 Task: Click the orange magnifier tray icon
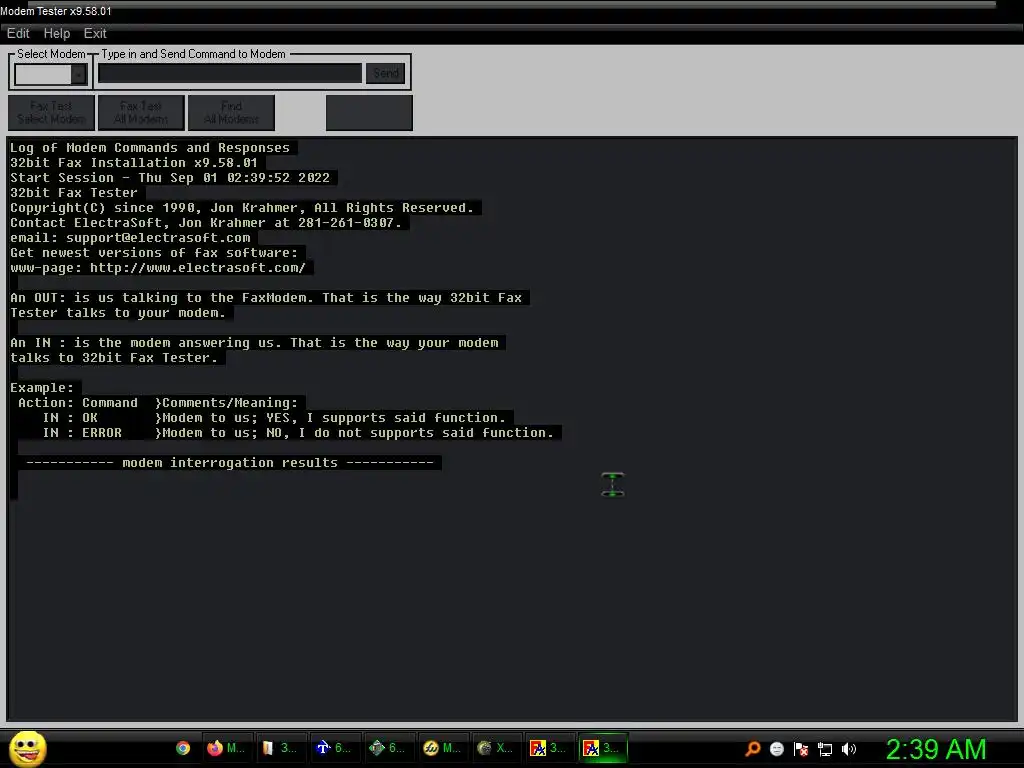(753, 748)
